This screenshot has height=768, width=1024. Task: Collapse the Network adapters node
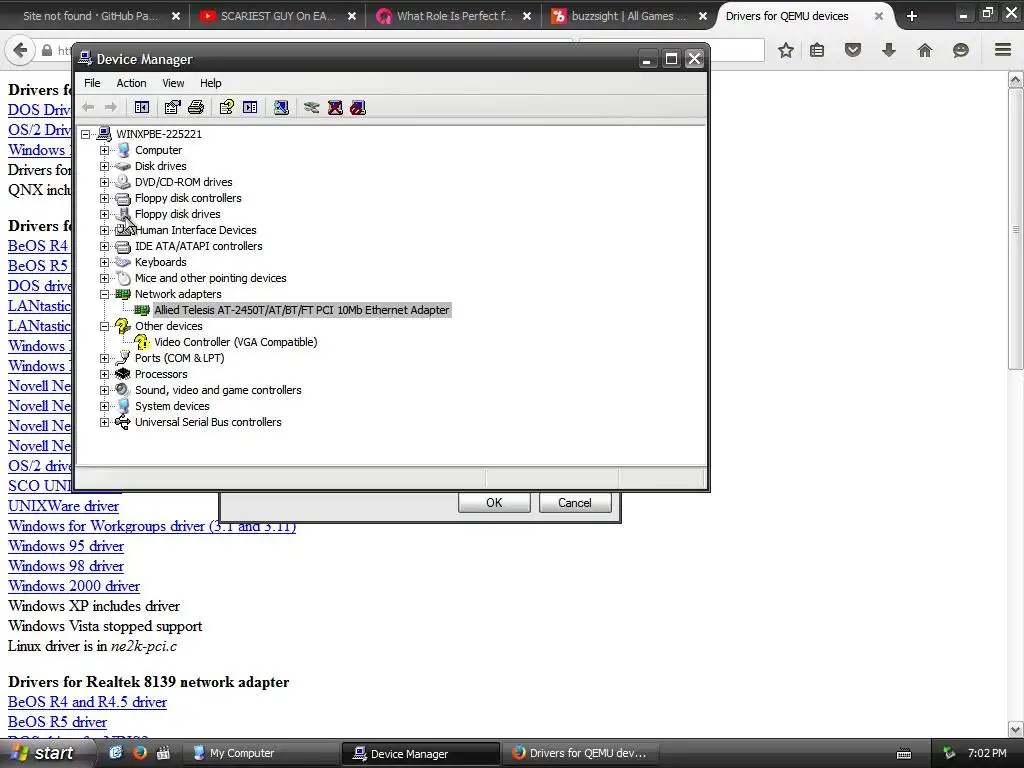(104, 295)
